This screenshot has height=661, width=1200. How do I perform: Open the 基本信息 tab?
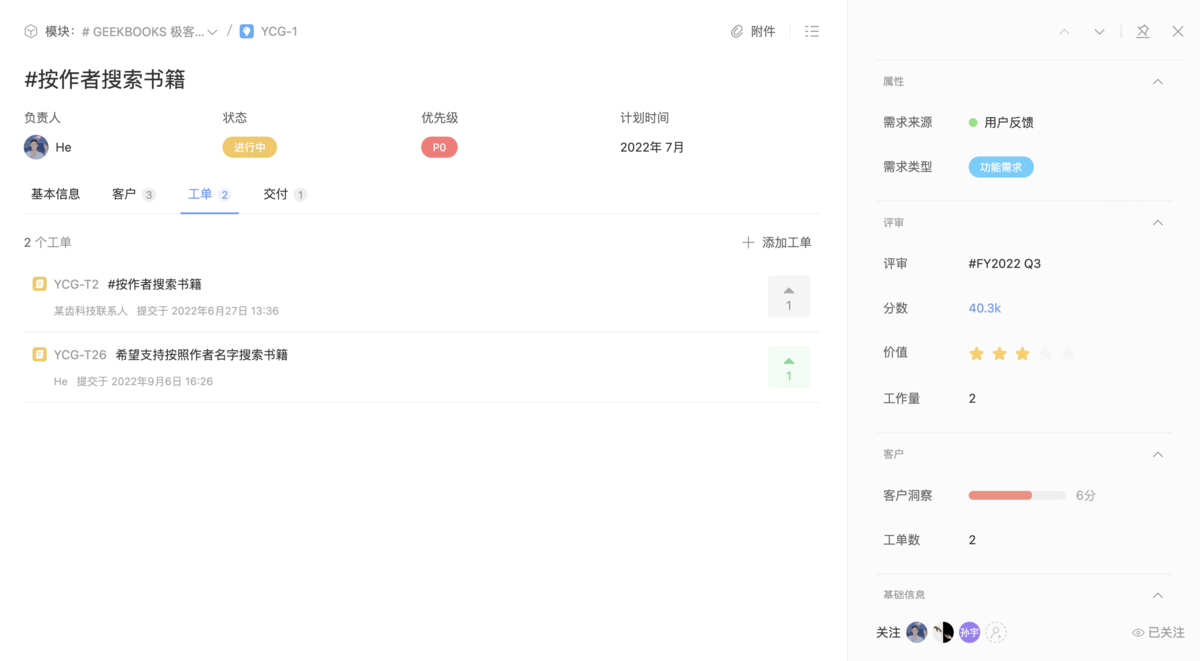tap(55, 195)
